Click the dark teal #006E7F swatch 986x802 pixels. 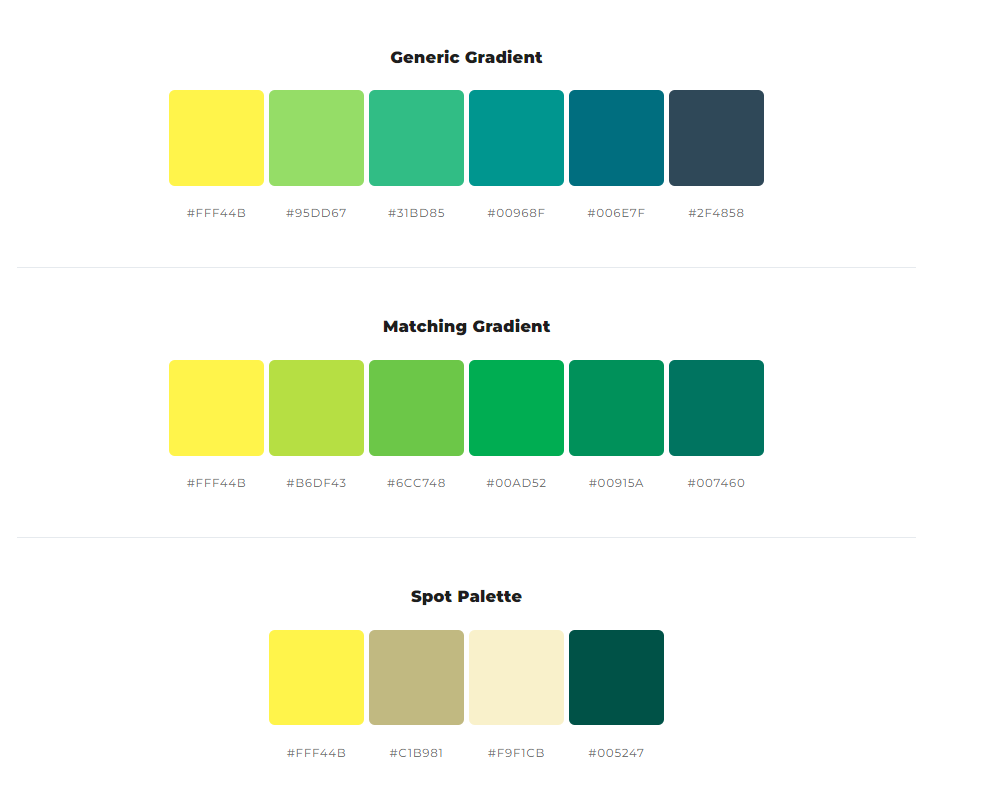616,138
